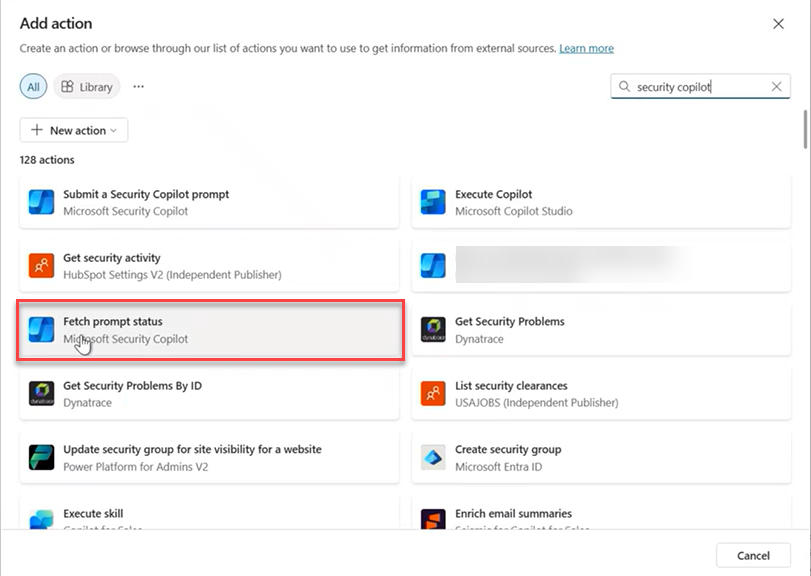The image size is (811, 576).
Task: Click the Copilot for Sales icon beside Execute skill
Action: pyautogui.click(x=41, y=519)
